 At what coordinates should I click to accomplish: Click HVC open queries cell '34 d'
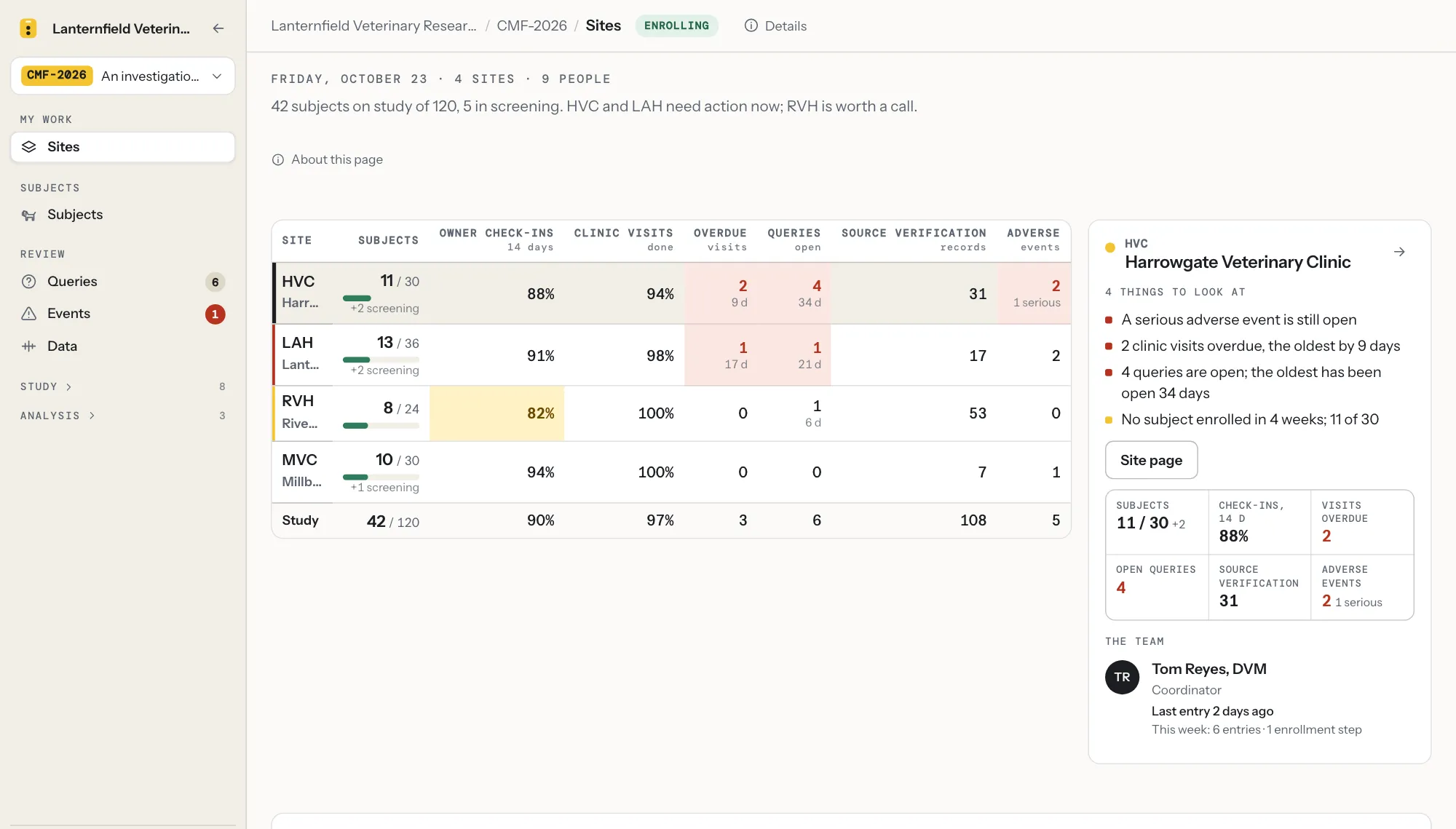tap(794, 293)
